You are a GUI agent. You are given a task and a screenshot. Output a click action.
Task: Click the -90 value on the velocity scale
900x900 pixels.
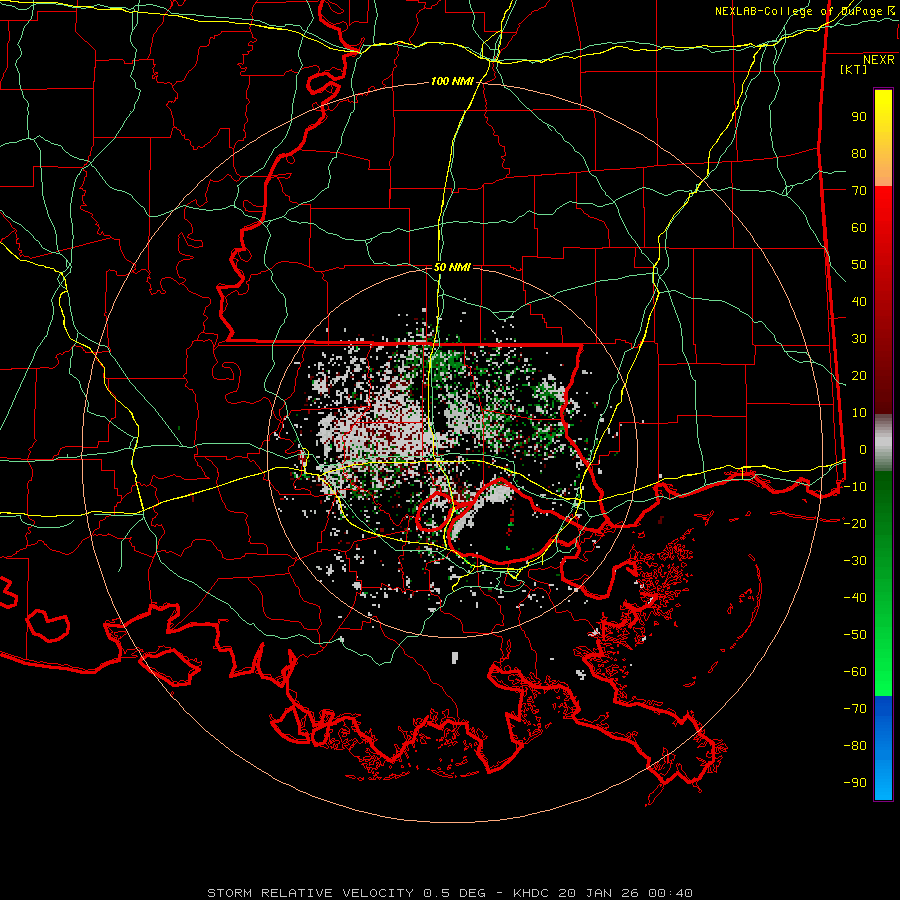click(x=855, y=782)
